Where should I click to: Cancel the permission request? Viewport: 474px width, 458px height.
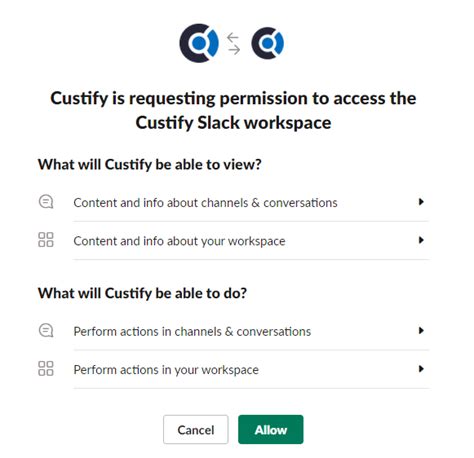[x=196, y=430]
